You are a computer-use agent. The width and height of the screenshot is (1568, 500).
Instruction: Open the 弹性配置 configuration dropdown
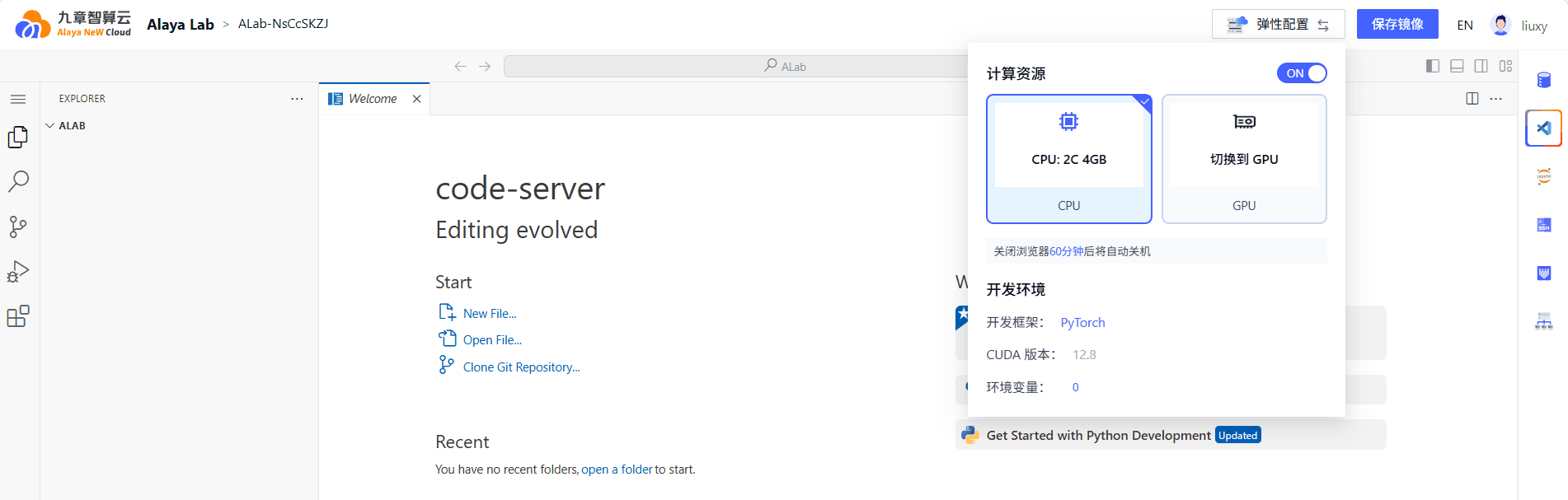(1278, 24)
